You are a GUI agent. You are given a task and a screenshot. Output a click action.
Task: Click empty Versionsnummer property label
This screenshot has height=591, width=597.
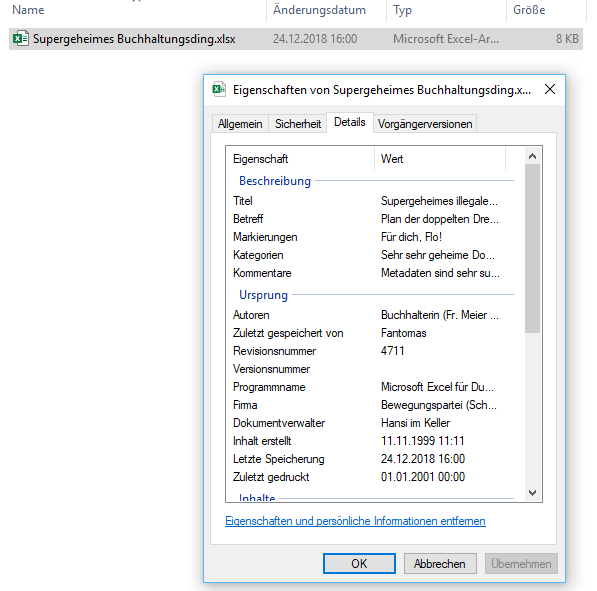[271, 369]
